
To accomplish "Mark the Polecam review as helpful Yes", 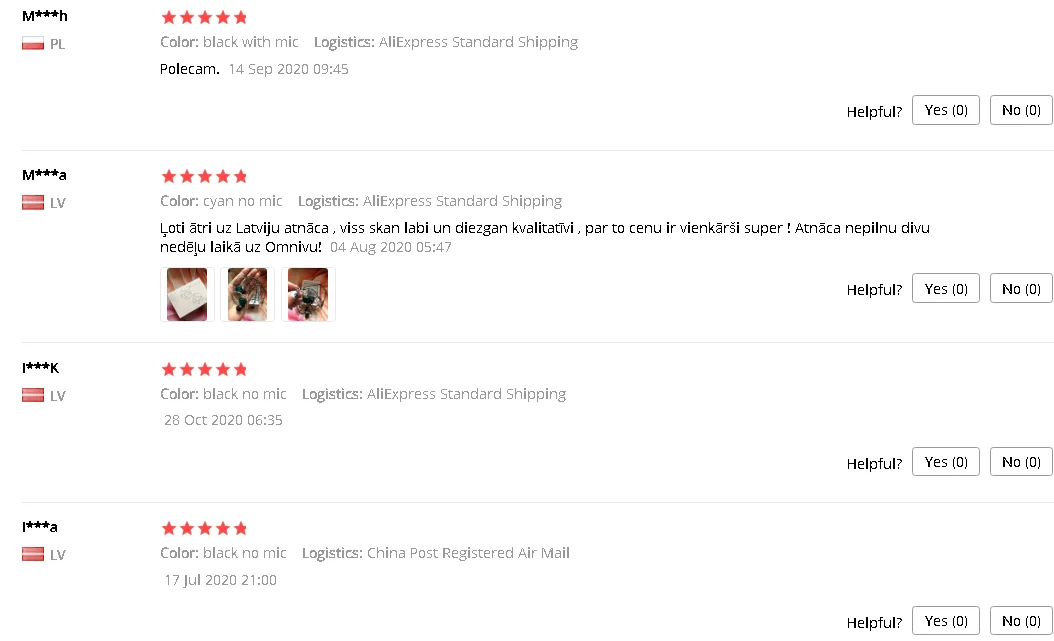I will (946, 110).
